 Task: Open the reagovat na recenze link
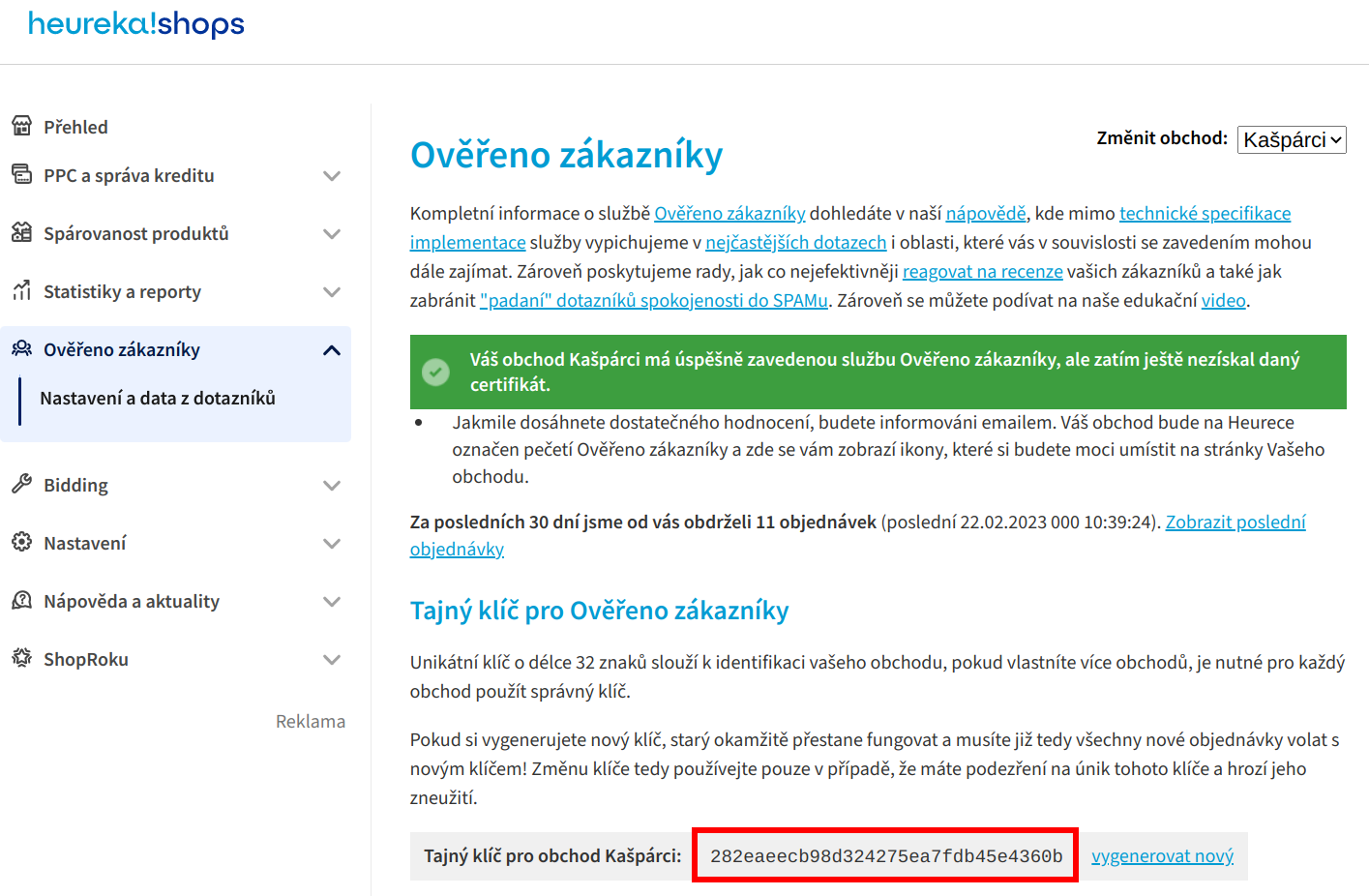pos(982,272)
